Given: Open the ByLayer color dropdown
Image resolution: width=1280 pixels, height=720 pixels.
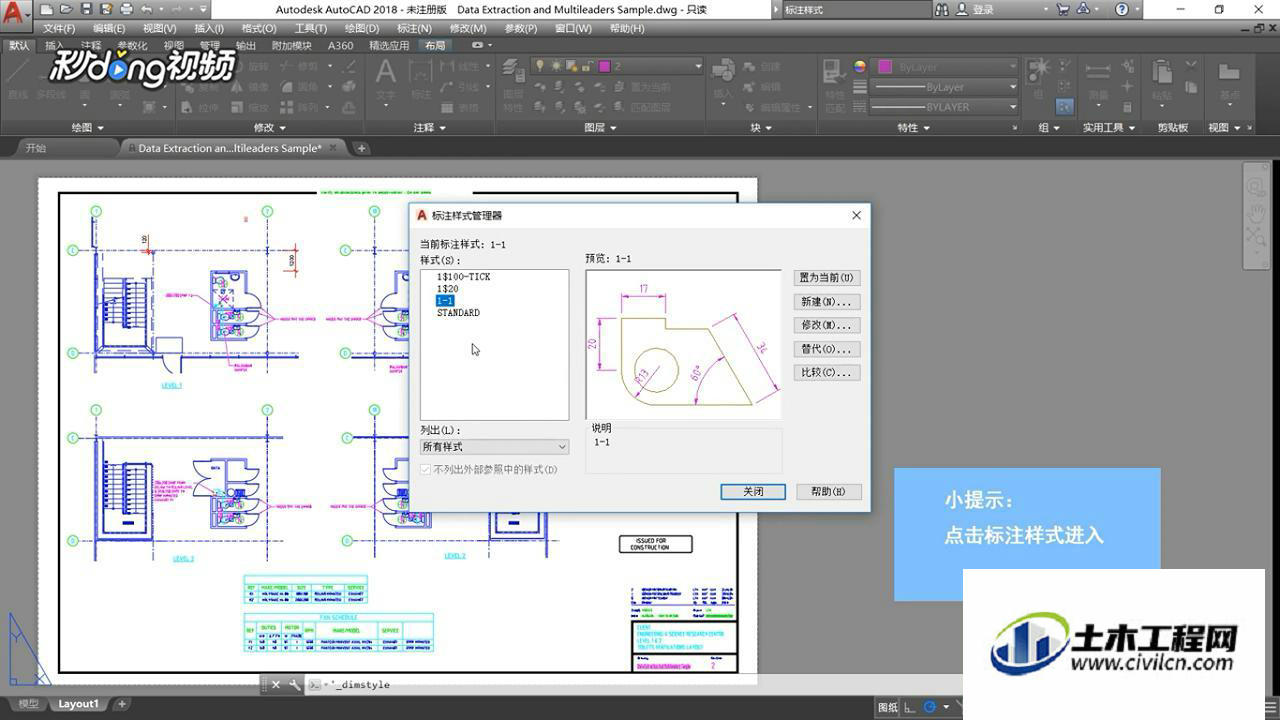Looking at the screenshot, I should pyautogui.click(x=1012, y=67).
